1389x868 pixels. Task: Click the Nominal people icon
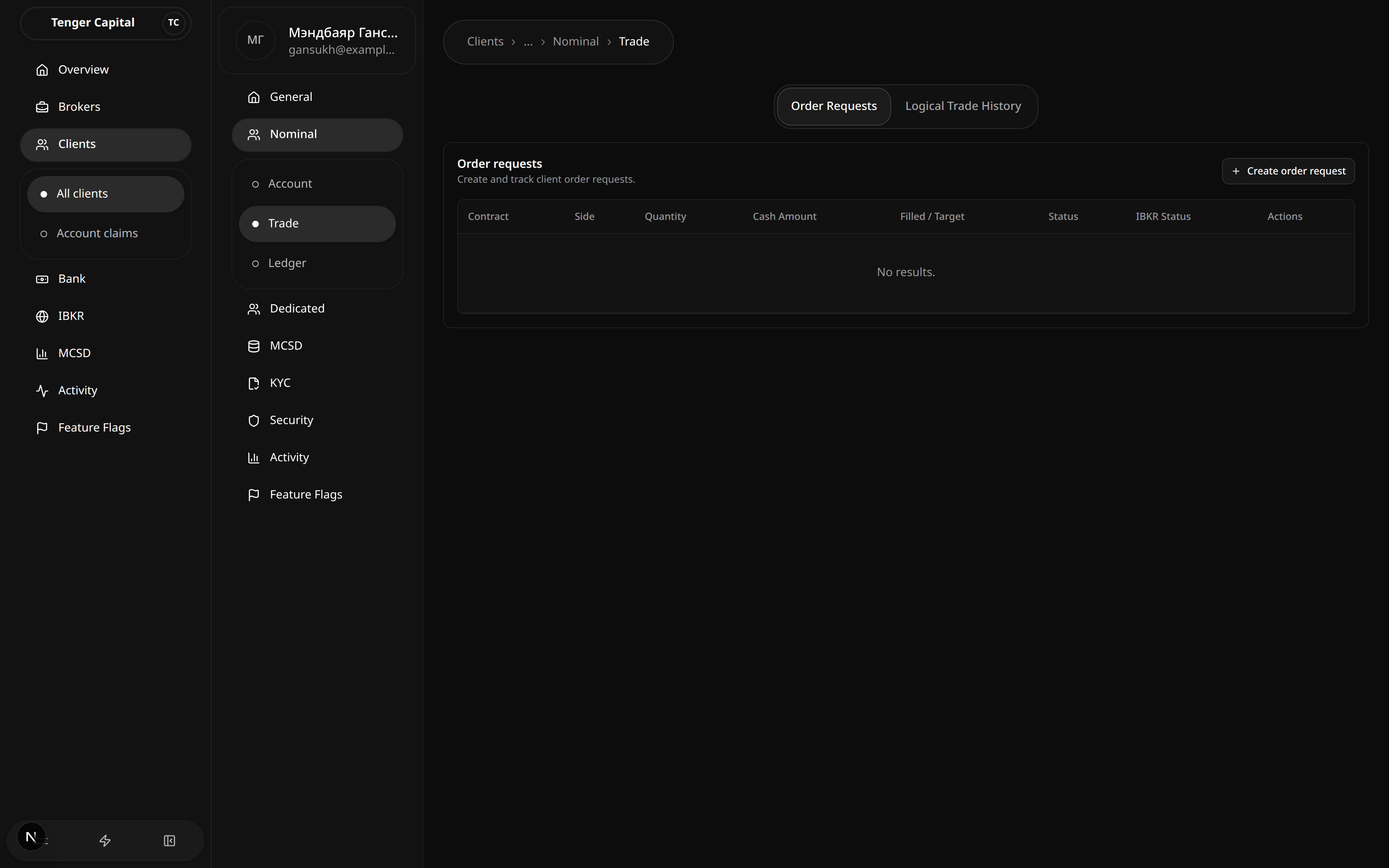pos(254,134)
